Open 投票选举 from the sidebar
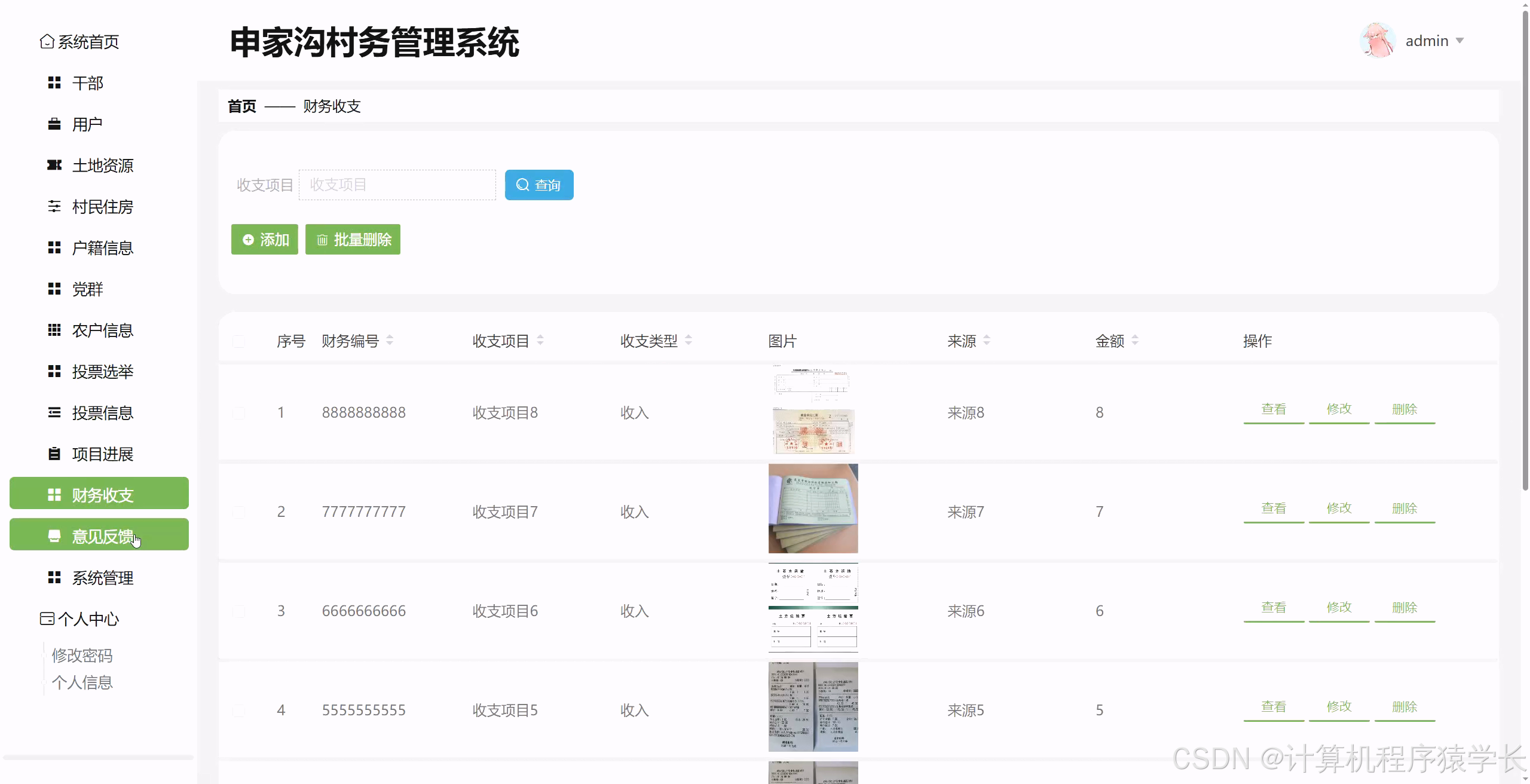 tap(103, 372)
